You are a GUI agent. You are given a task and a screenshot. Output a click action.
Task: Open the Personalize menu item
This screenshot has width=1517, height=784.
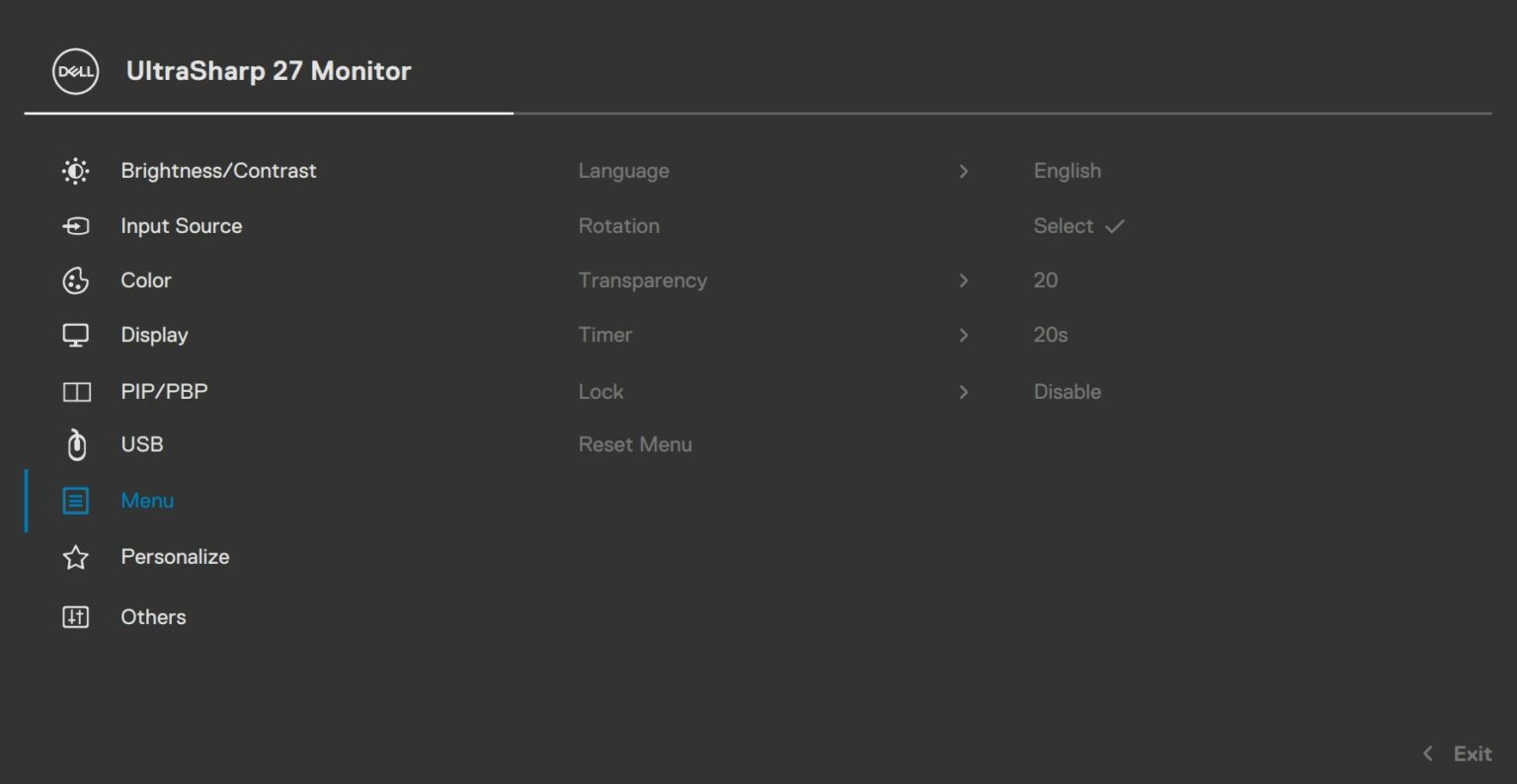point(175,557)
